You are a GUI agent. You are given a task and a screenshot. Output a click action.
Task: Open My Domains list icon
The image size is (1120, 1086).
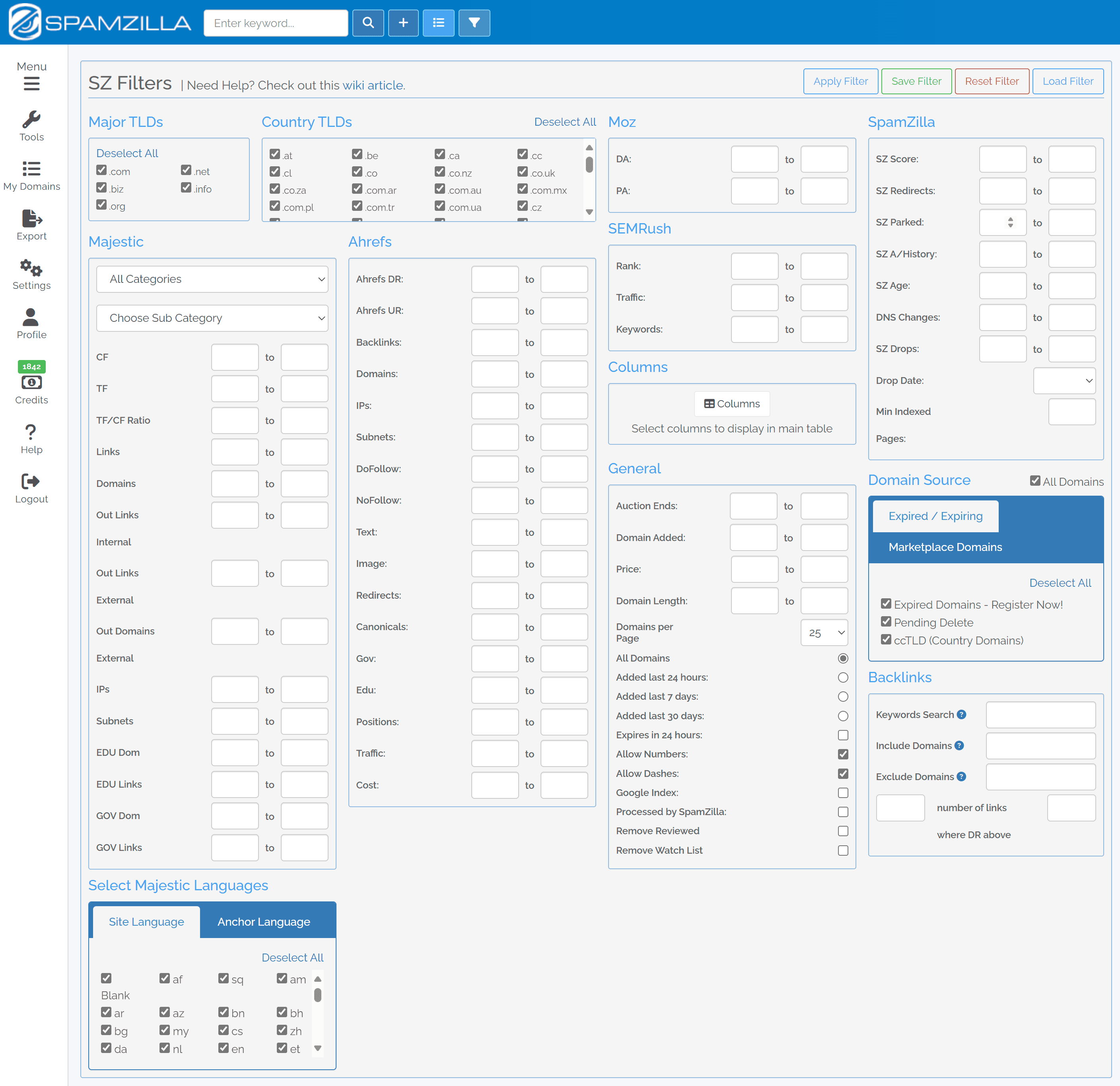point(31,169)
